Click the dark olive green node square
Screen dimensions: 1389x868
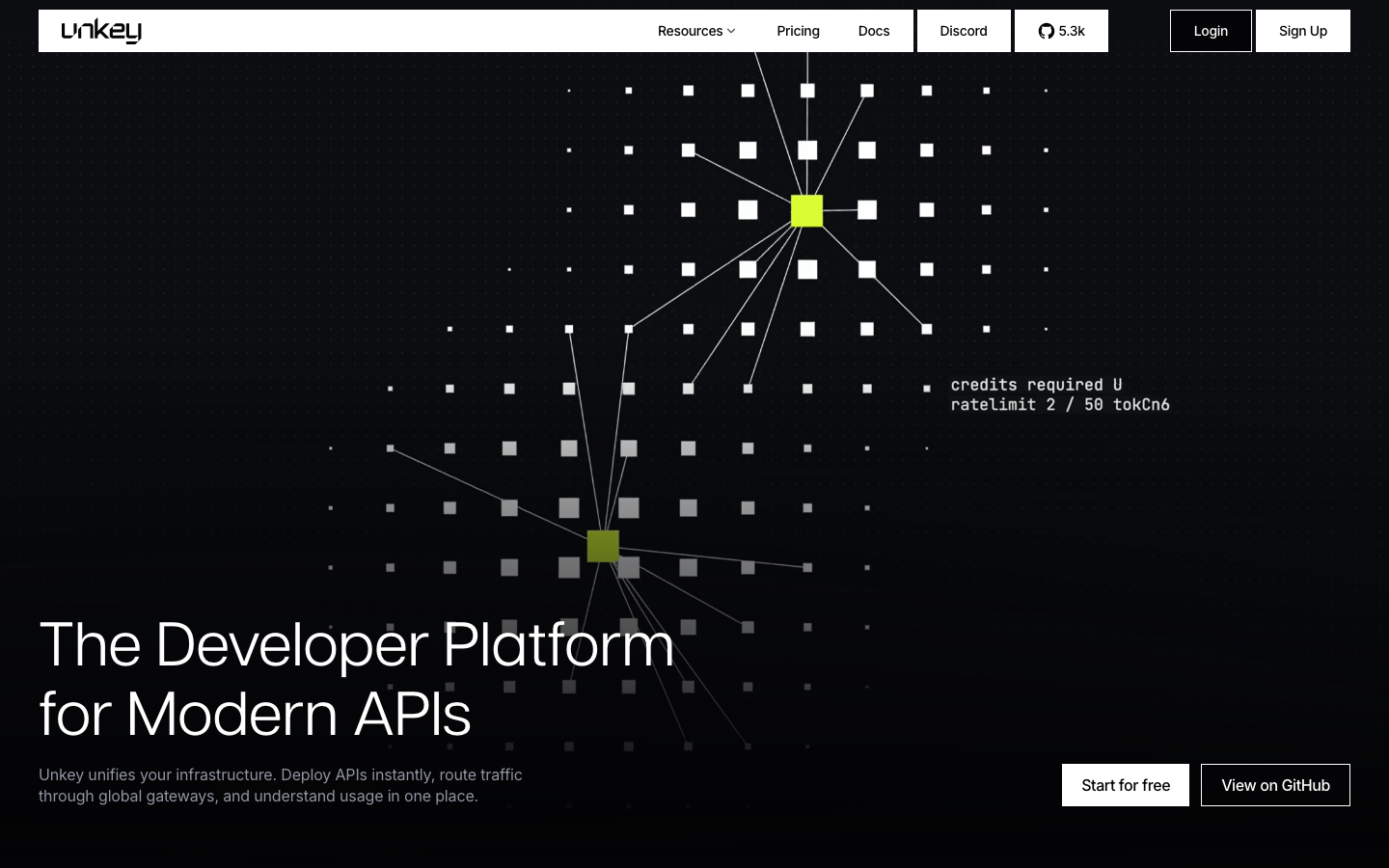tap(603, 546)
